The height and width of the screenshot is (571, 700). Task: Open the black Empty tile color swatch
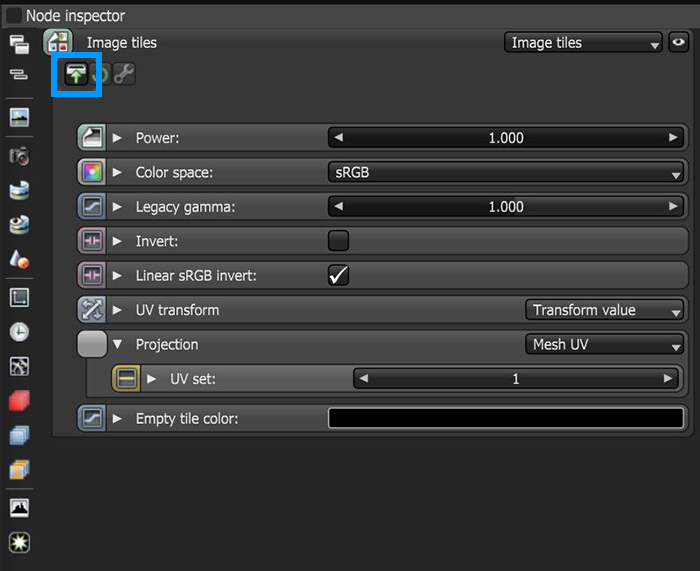click(506, 418)
